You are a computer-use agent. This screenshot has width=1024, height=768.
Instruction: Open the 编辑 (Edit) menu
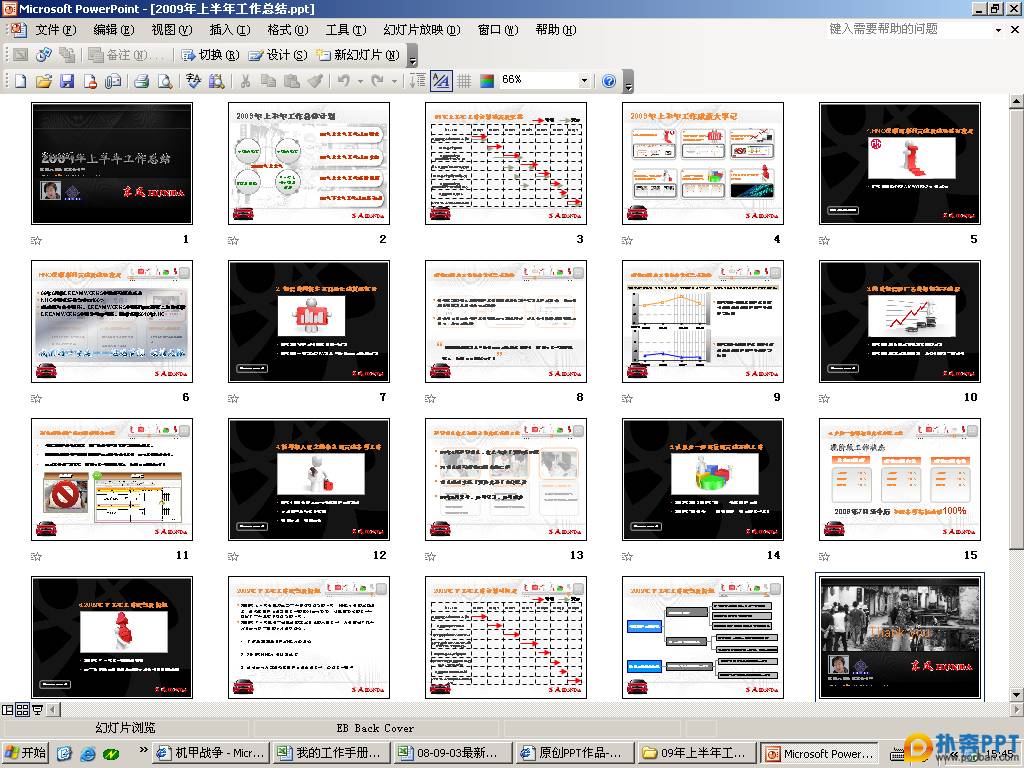[x=114, y=30]
